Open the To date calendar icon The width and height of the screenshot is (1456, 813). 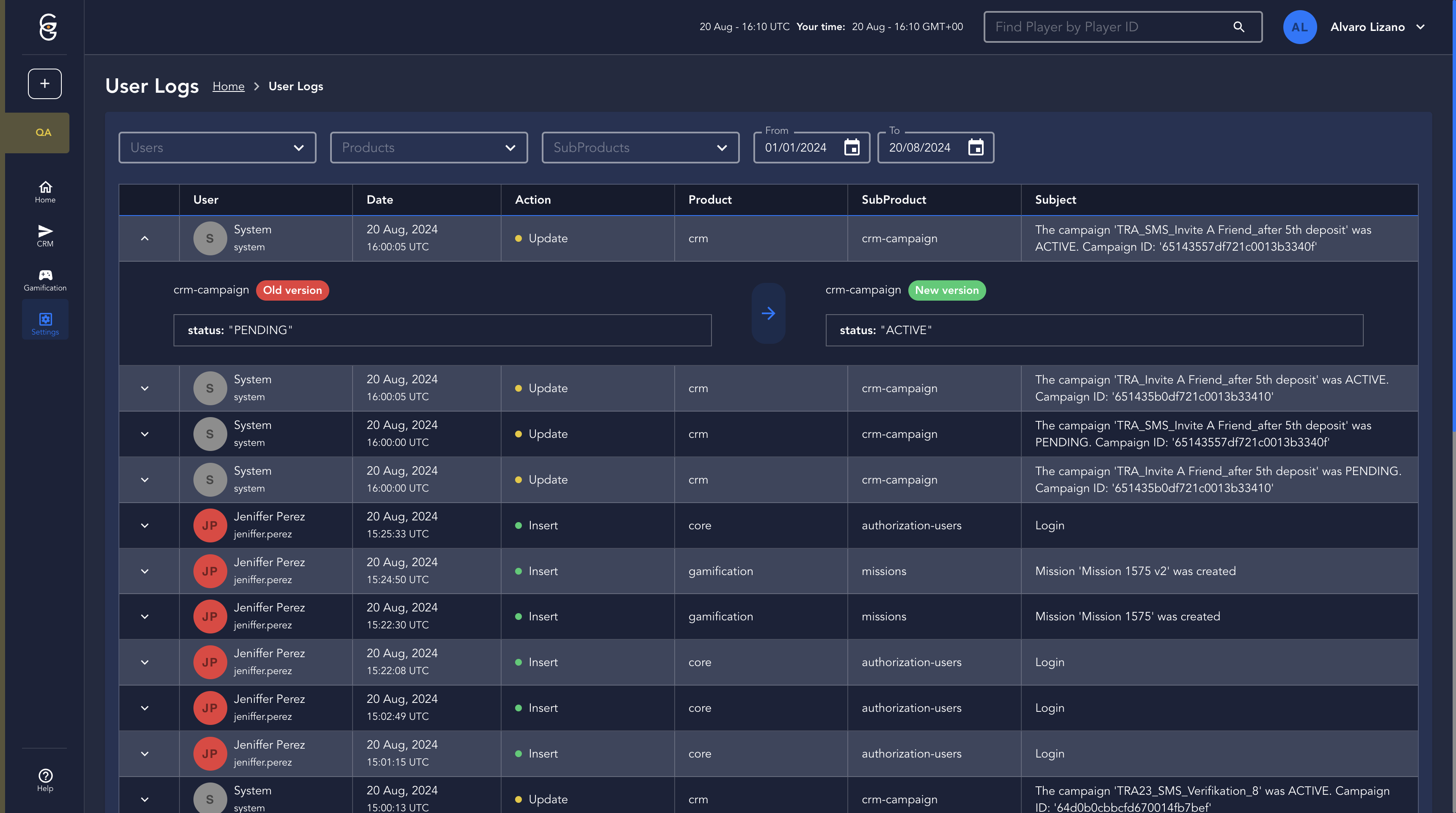click(x=976, y=147)
